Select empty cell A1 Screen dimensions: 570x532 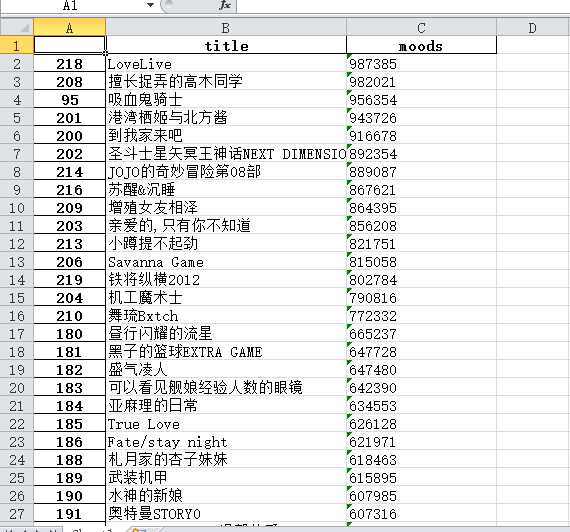point(69,45)
